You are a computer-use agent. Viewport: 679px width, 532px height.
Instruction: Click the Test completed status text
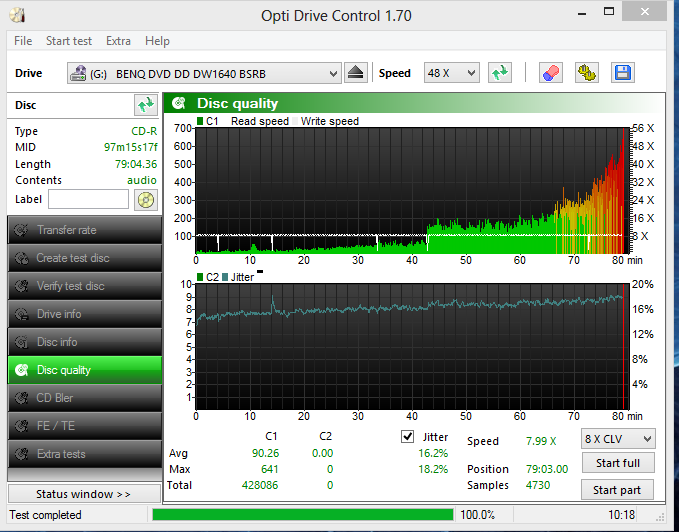click(45, 515)
